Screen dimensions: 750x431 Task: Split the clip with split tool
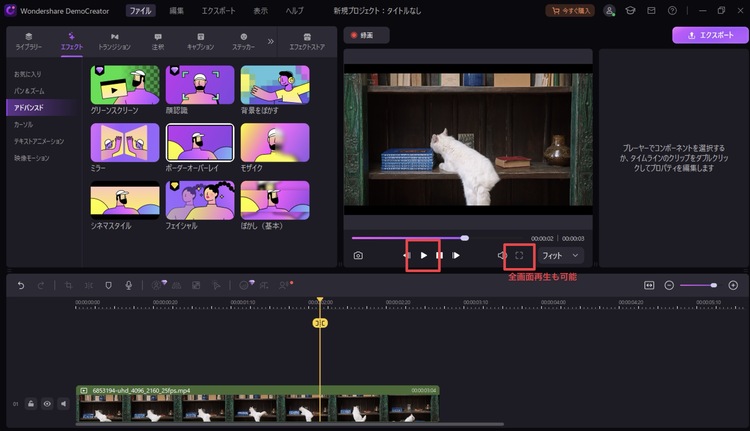point(89,286)
